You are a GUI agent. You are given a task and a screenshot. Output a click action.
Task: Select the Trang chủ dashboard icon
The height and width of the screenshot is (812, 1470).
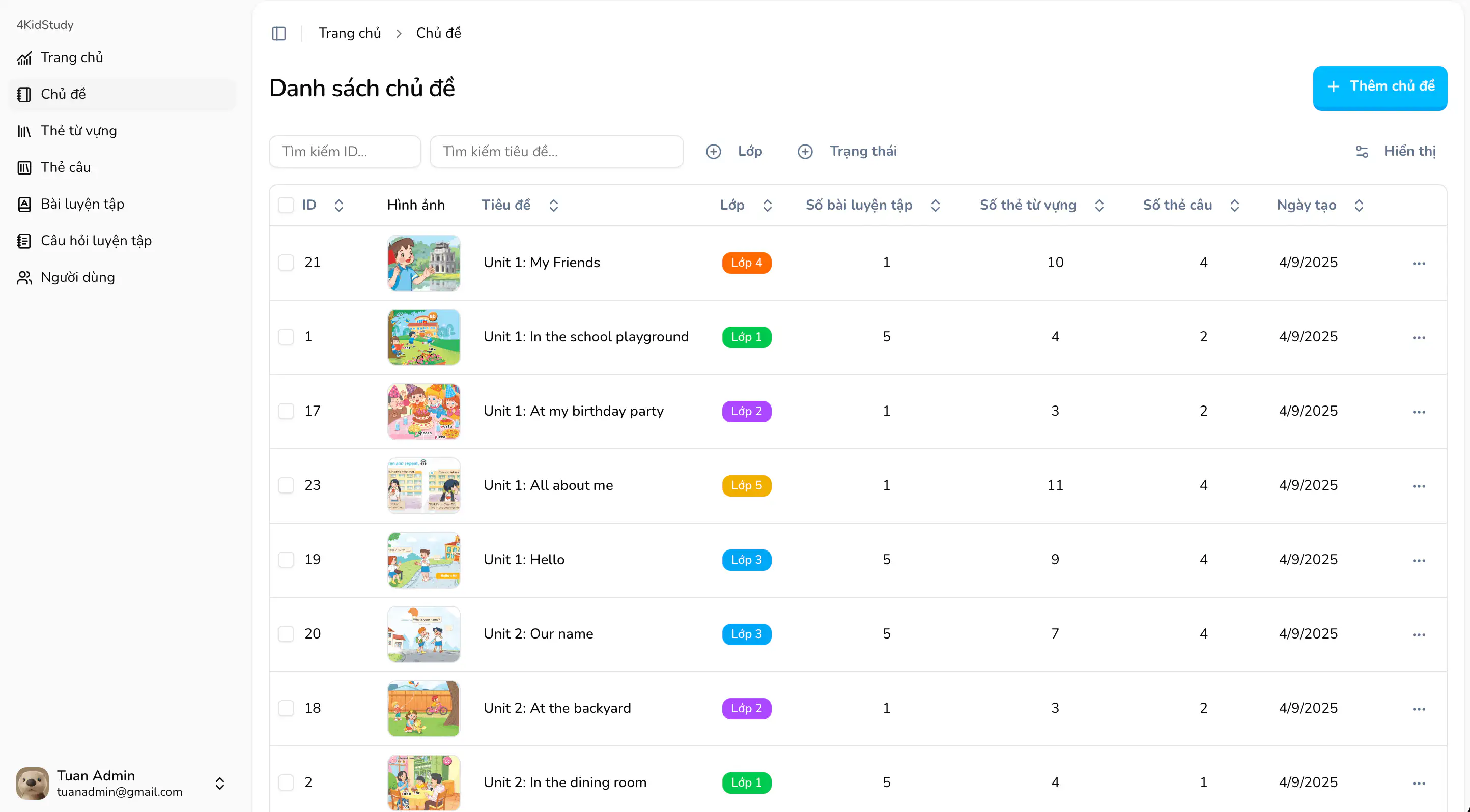point(25,57)
